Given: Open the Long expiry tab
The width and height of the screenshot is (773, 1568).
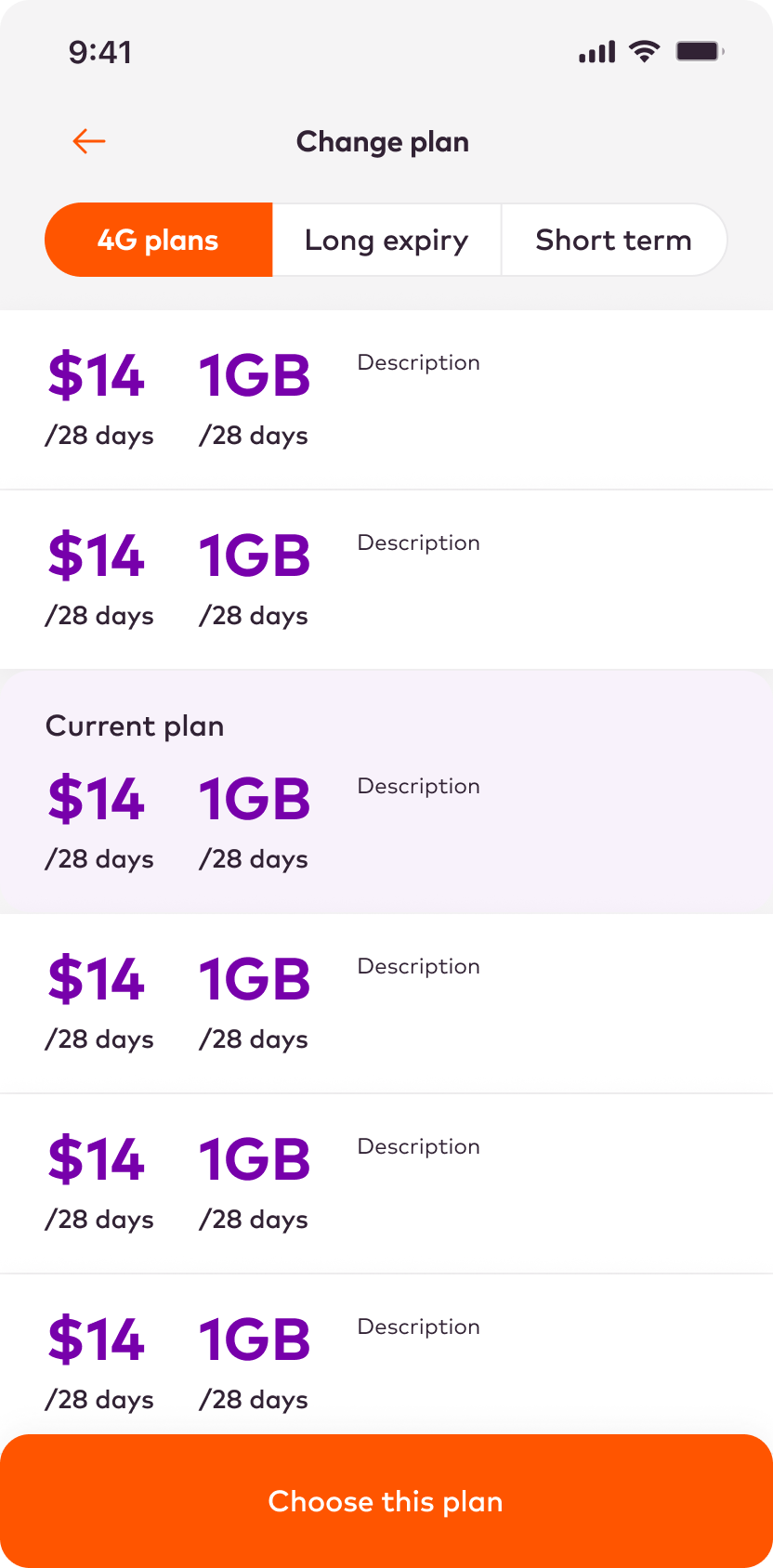Looking at the screenshot, I should [x=386, y=240].
